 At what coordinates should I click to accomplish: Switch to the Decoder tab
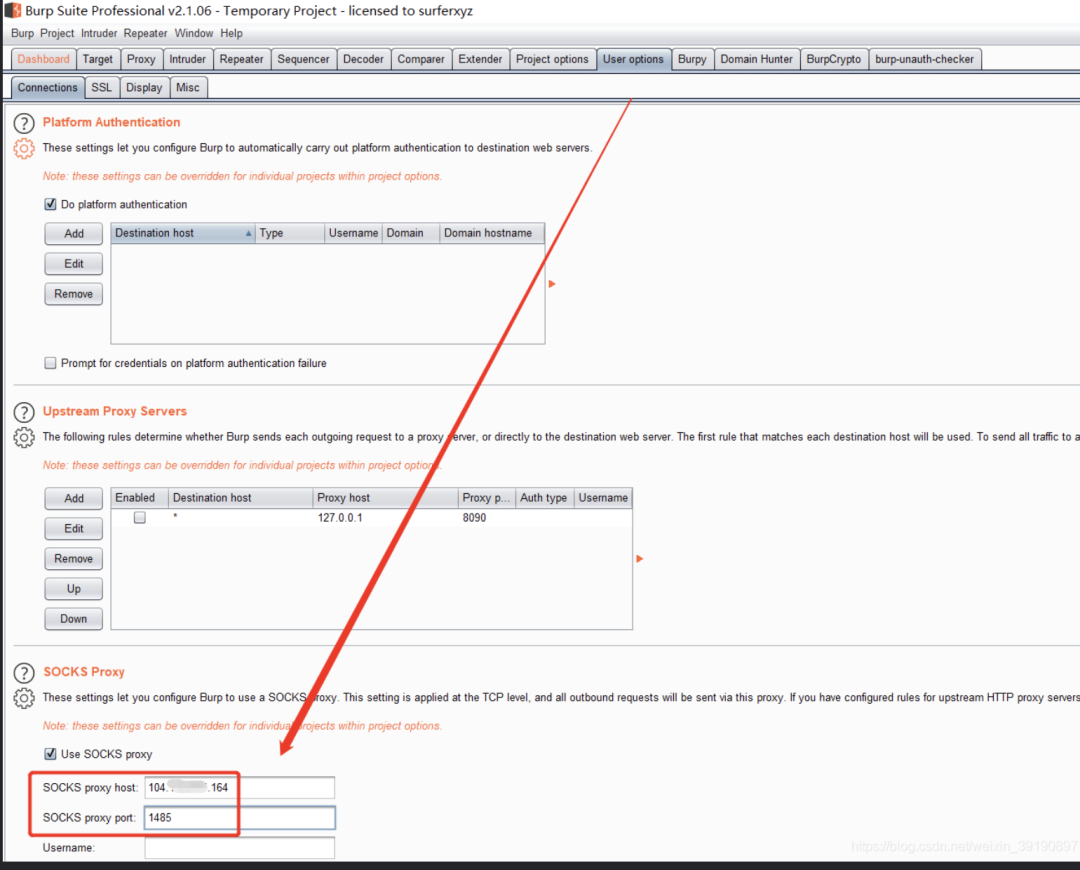coord(364,59)
